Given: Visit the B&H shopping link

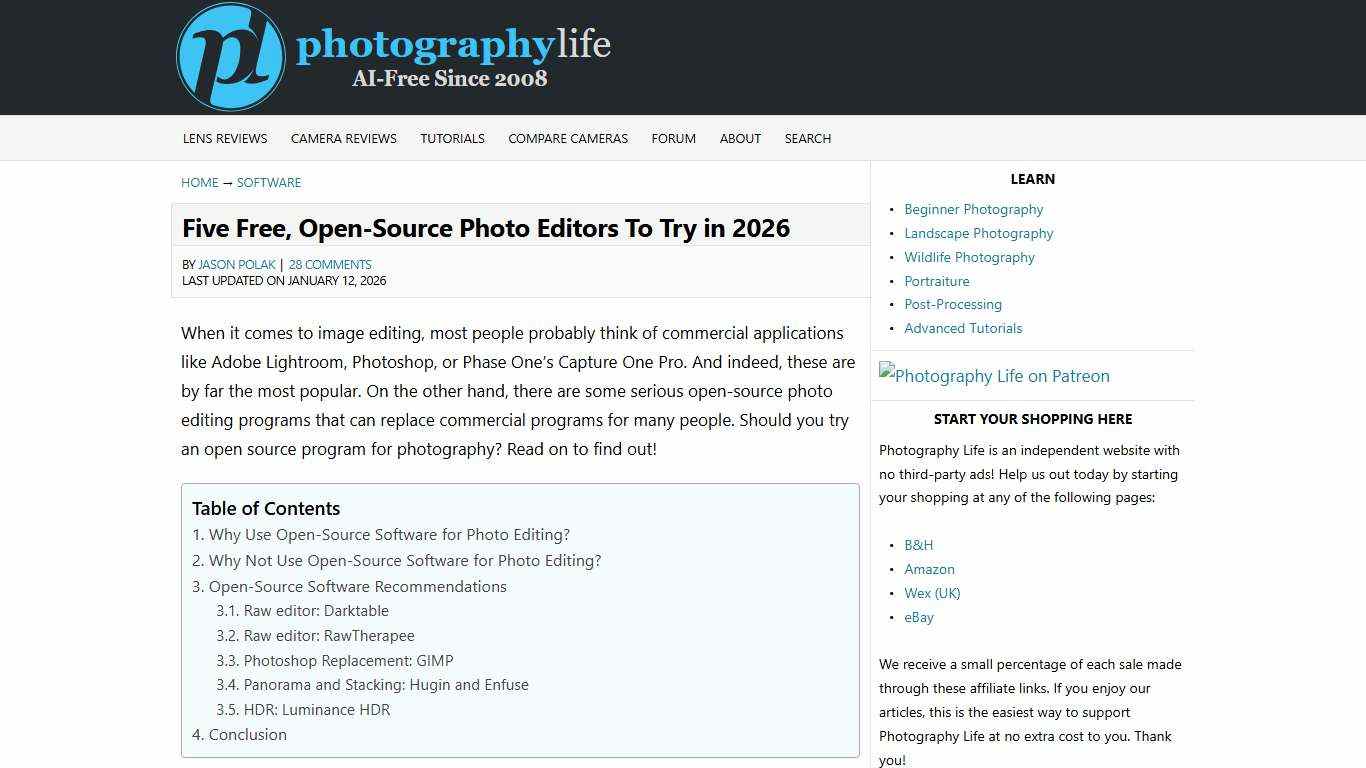Looking at the screenshot, I should click(x=918, y=545).
